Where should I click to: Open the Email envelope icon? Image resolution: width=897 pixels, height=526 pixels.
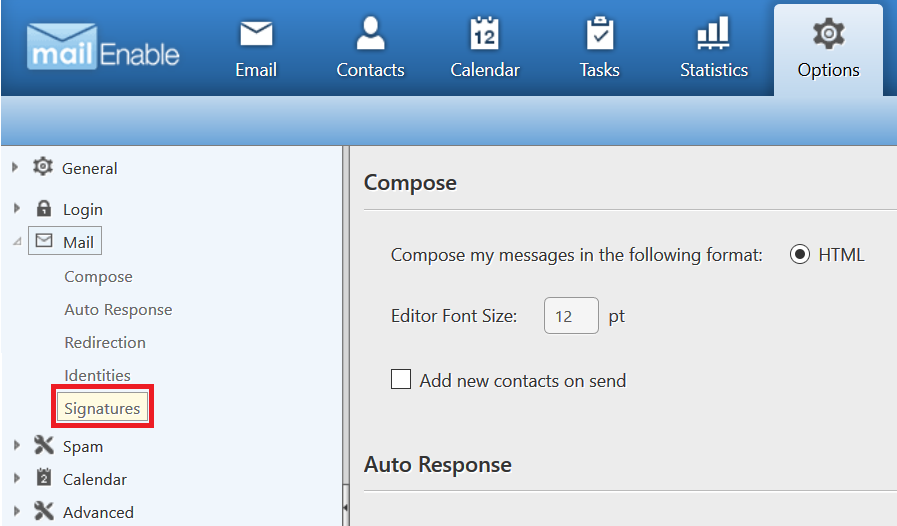pos(256,34)
